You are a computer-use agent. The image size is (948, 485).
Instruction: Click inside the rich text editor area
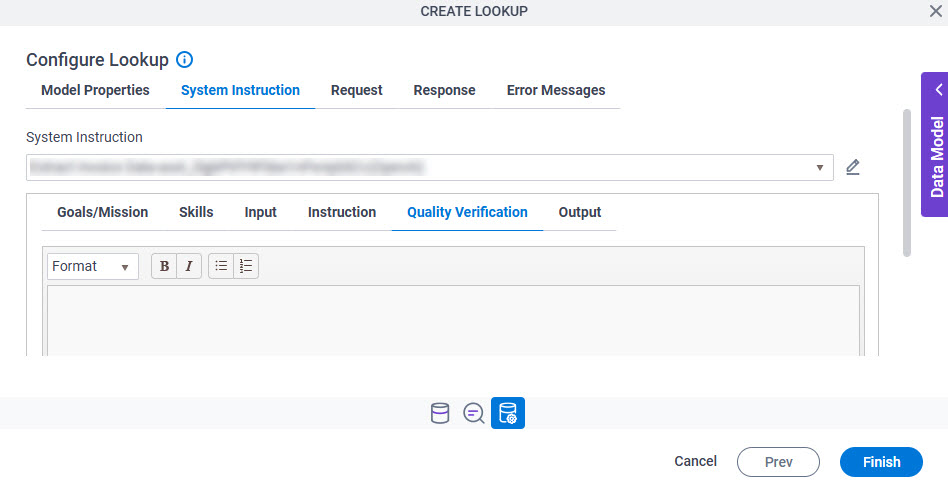[x=453, y=321]
